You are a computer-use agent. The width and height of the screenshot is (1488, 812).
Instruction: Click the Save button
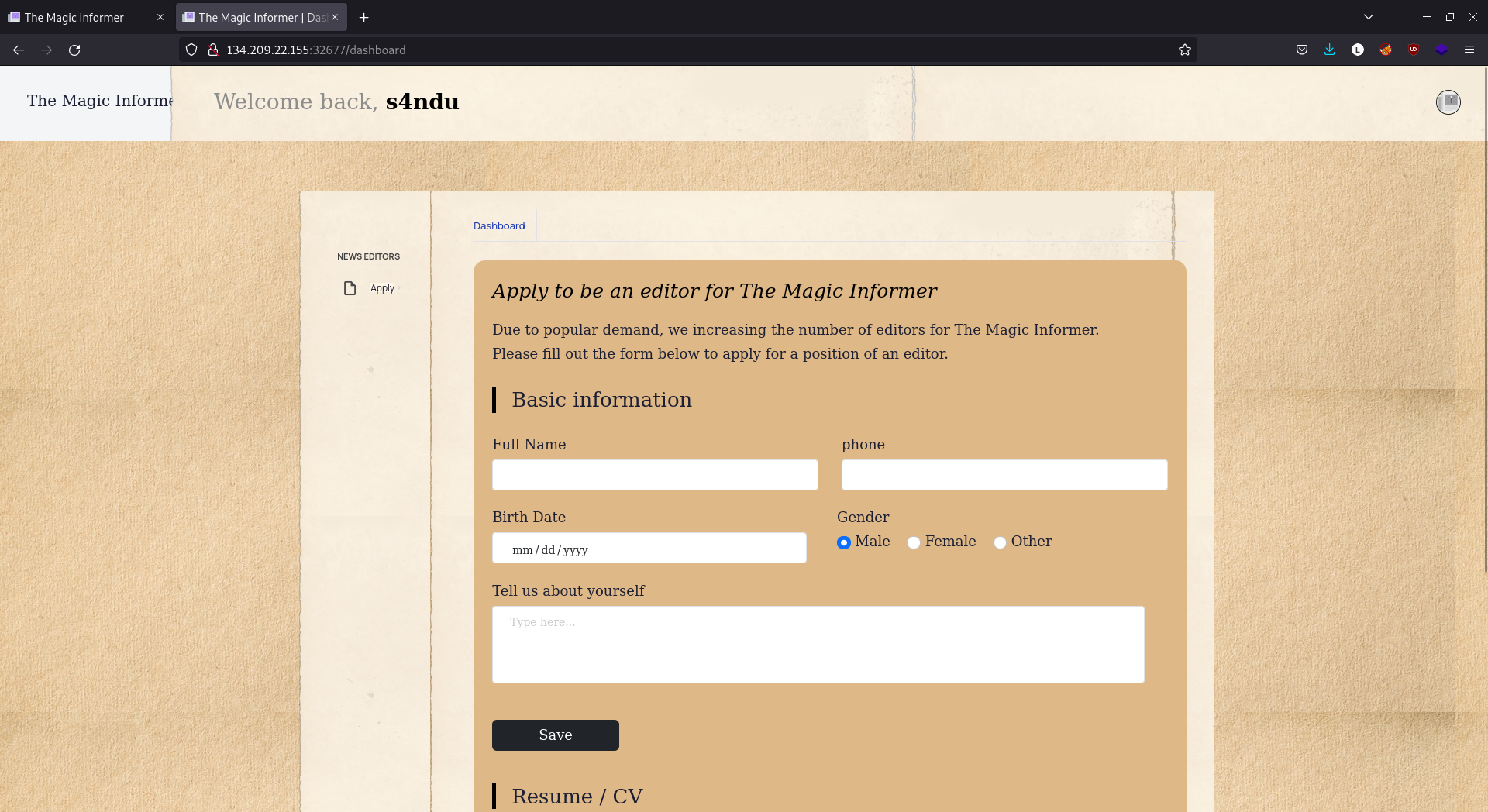(x=555, y=735)
